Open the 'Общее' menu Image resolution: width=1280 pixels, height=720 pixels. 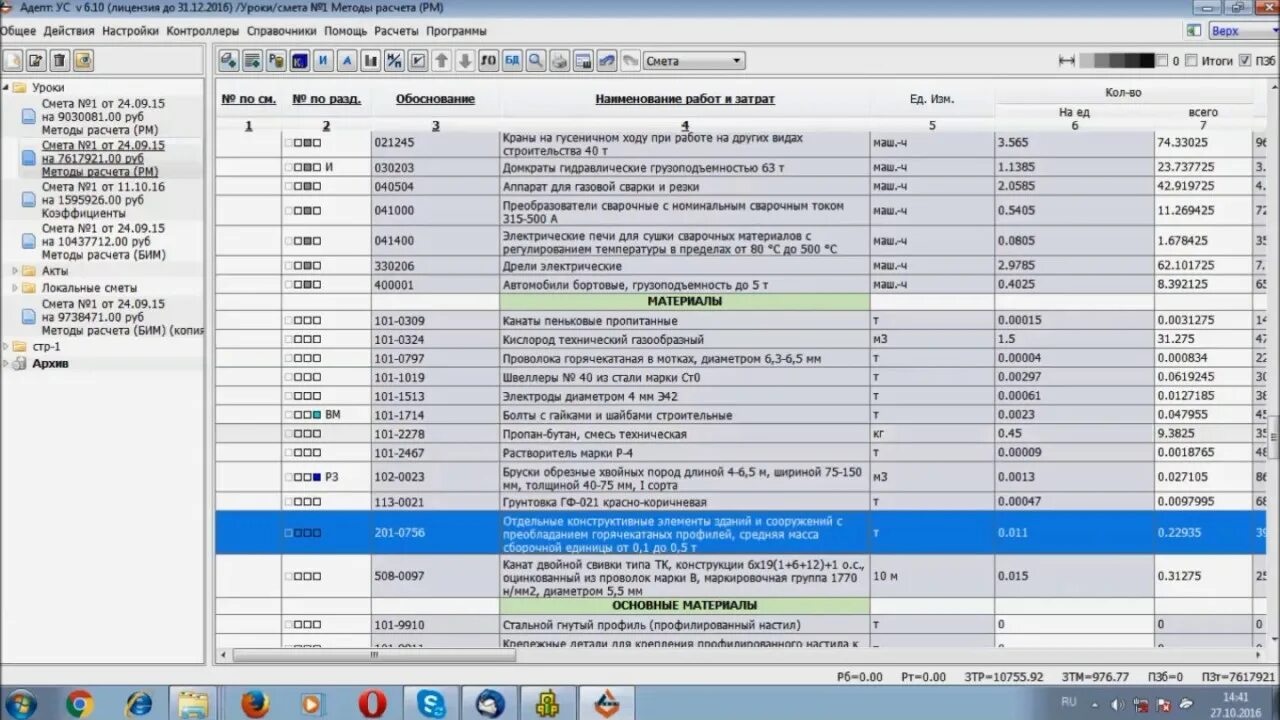tap(18, 31)
